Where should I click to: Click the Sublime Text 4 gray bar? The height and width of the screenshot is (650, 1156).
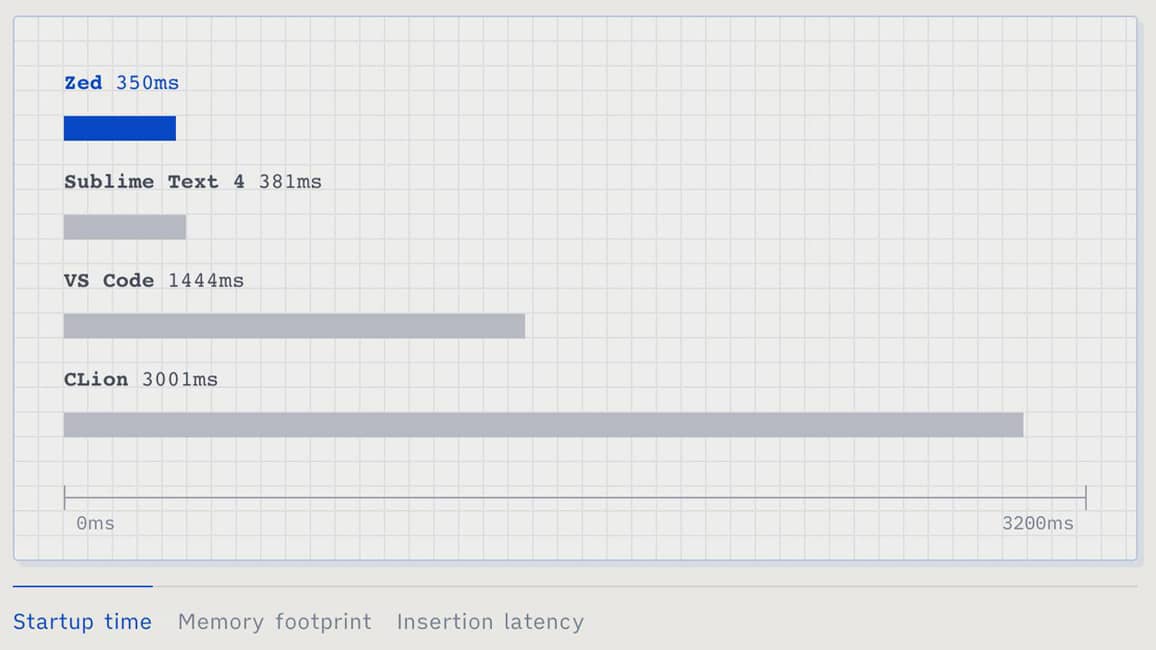pos(125,227)
